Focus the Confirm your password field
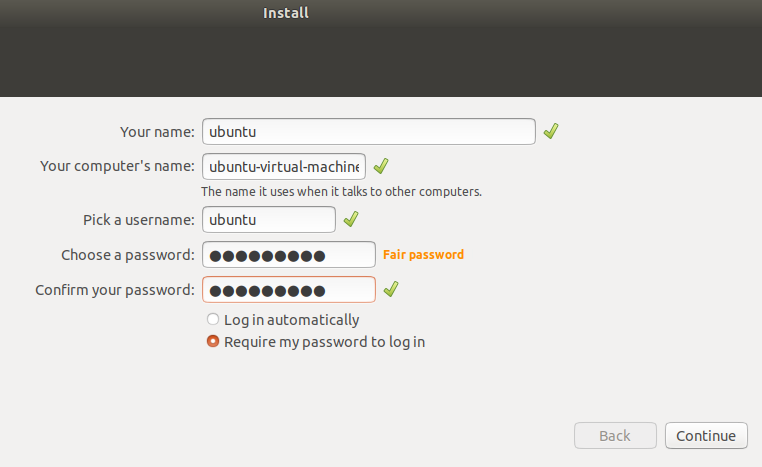Screen dimensions: 762x467 (x=289, y=289)
